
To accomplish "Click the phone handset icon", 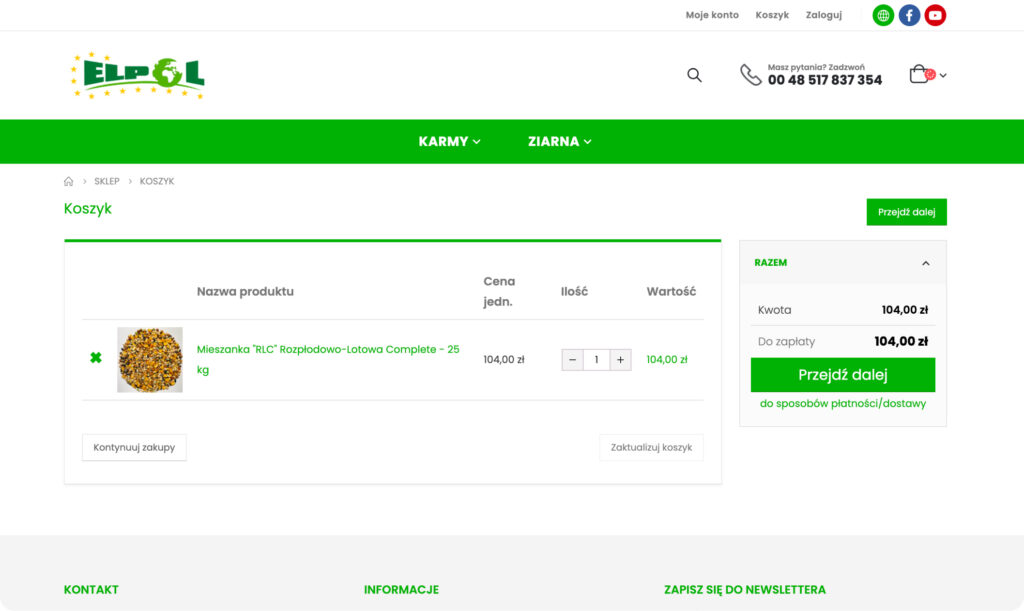I will 750,74.
